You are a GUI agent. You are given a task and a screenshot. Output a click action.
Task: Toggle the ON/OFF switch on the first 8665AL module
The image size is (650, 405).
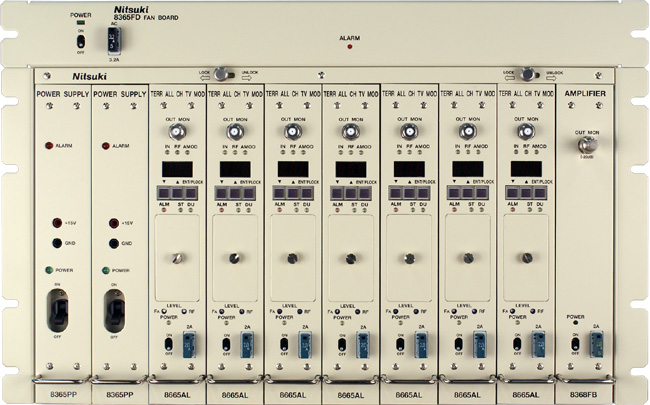[168, 344]
